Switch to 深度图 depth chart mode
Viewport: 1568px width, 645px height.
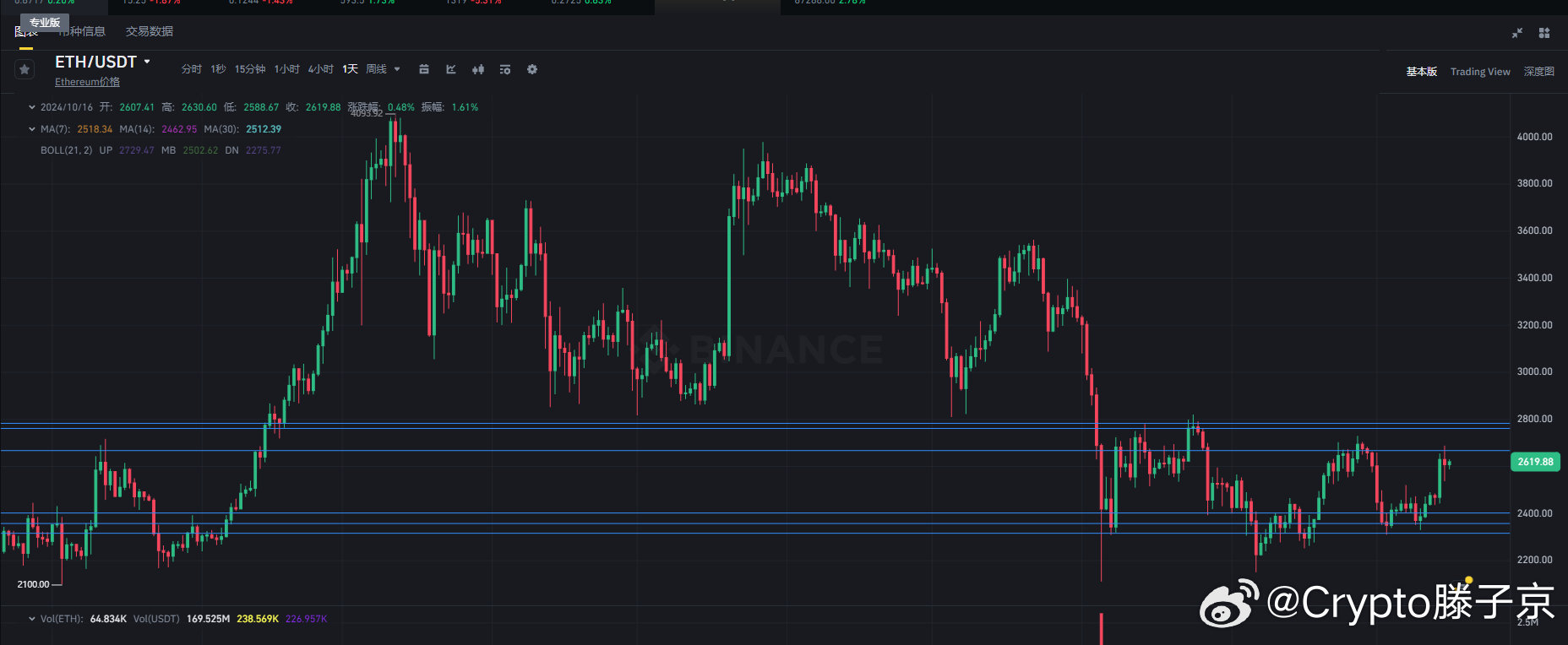click(x=1539, y=72)
